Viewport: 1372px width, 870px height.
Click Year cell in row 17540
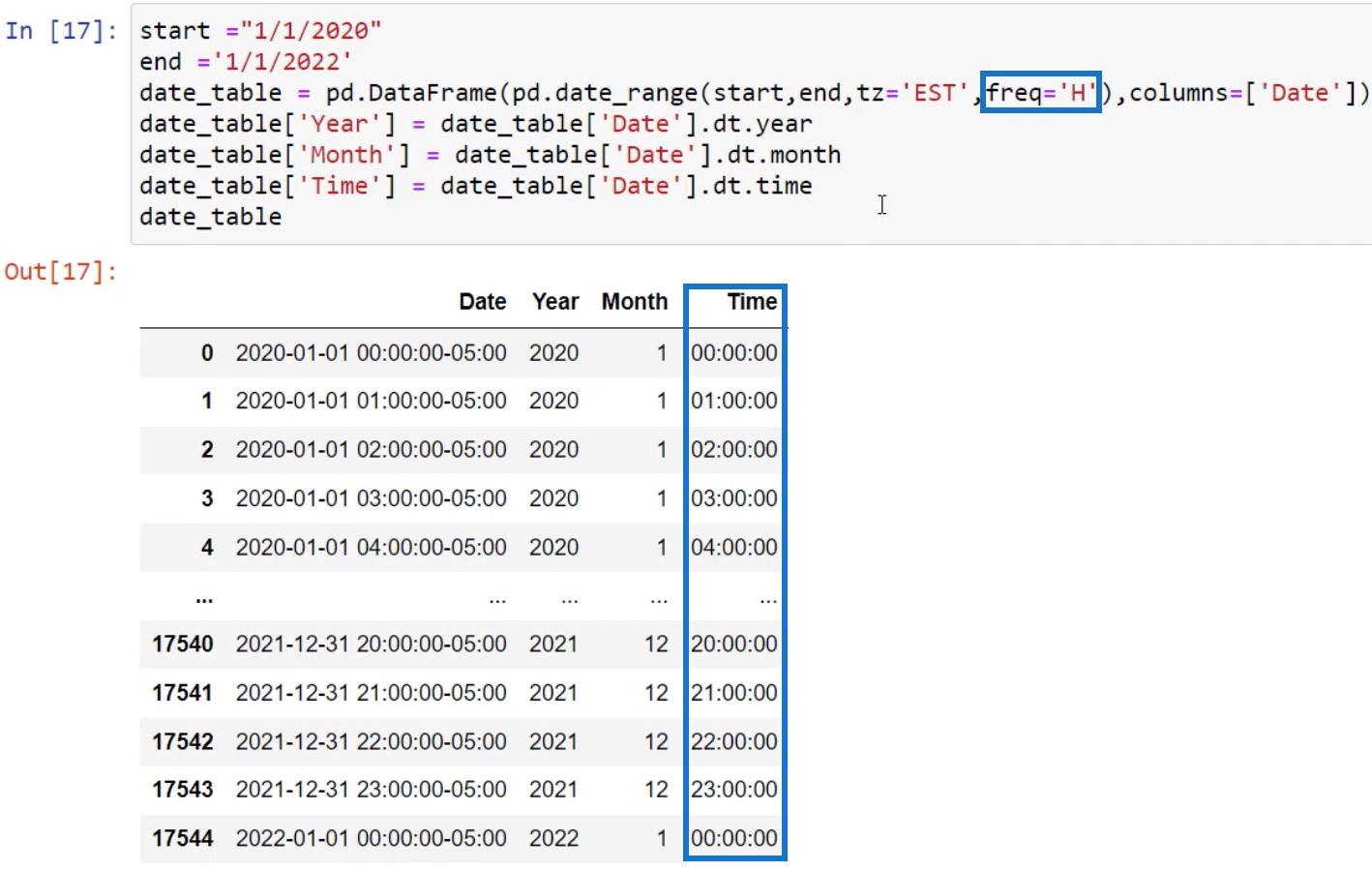coord(553,645)
